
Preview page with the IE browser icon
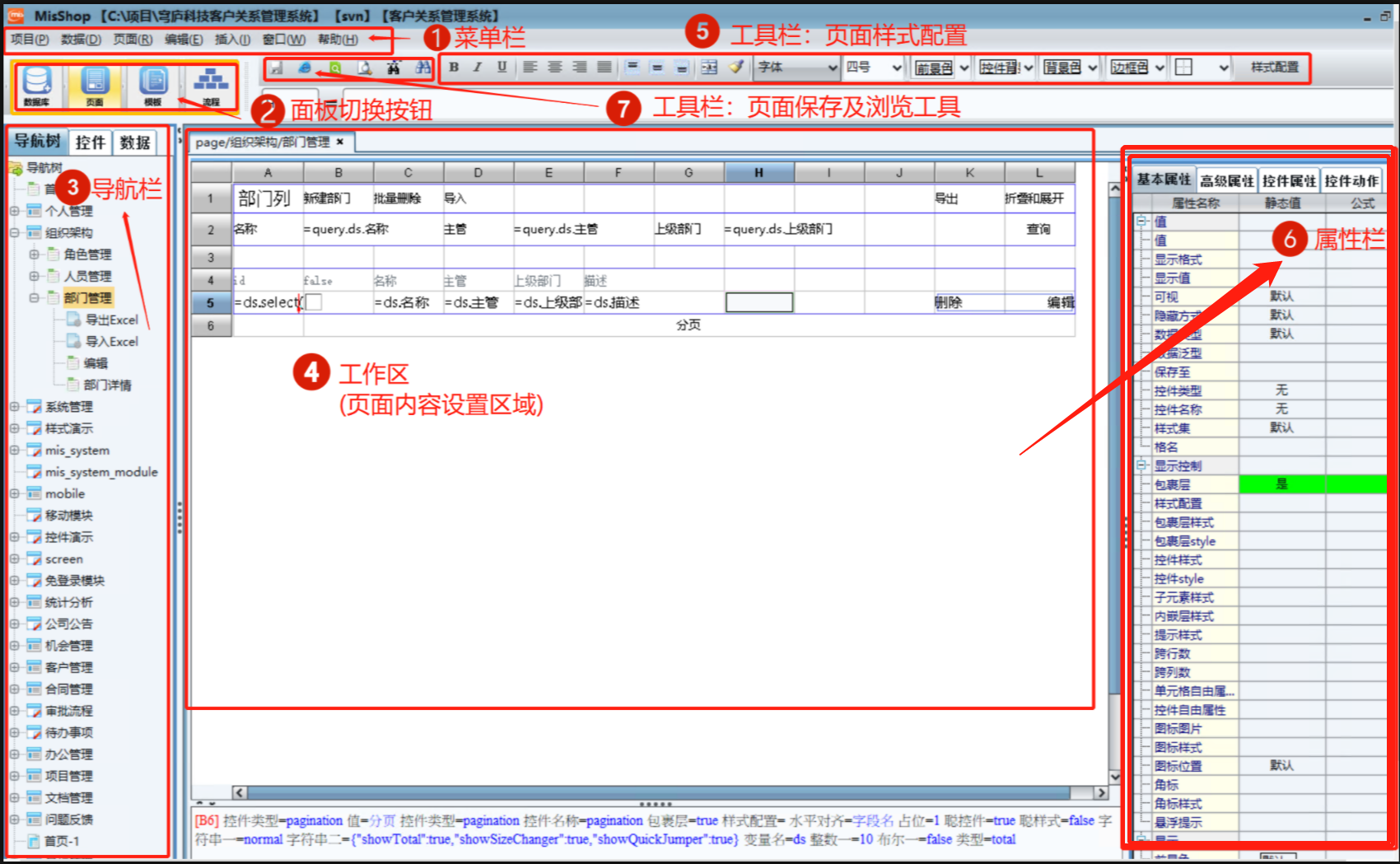tap(305, 68)
